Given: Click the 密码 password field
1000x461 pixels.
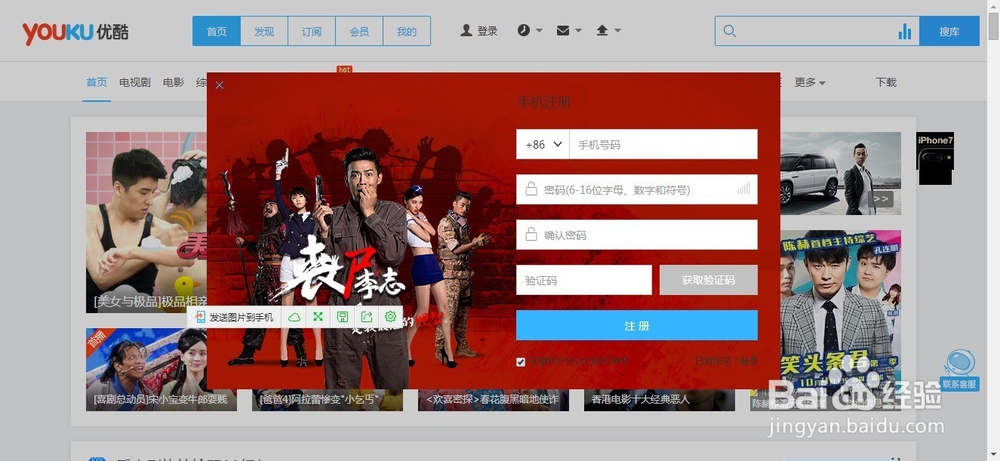Looking at the screenshot, I should 636,189.
